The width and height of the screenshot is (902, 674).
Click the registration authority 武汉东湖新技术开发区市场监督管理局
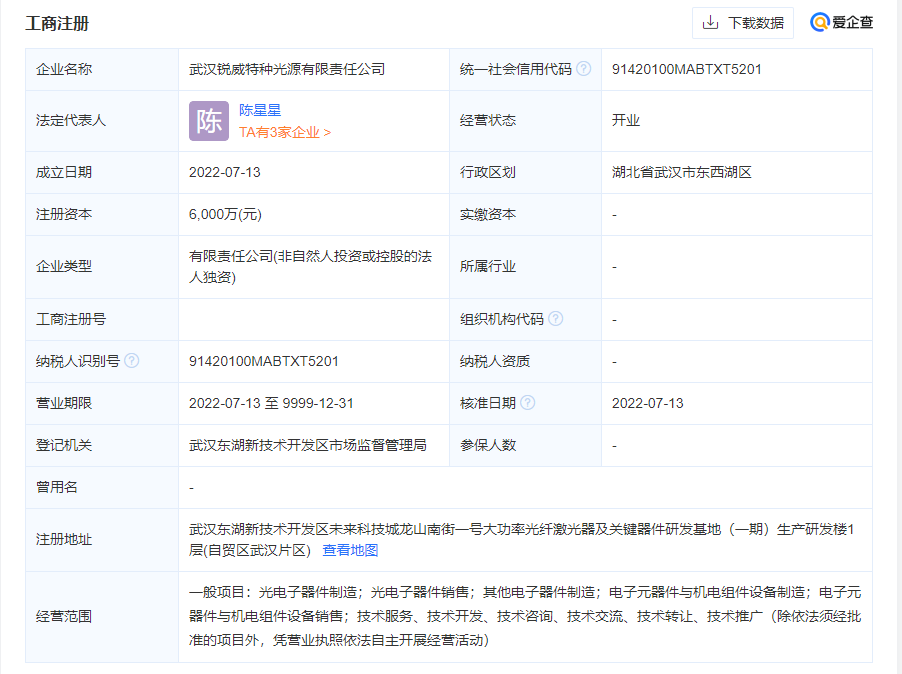(x=307, y=445)
